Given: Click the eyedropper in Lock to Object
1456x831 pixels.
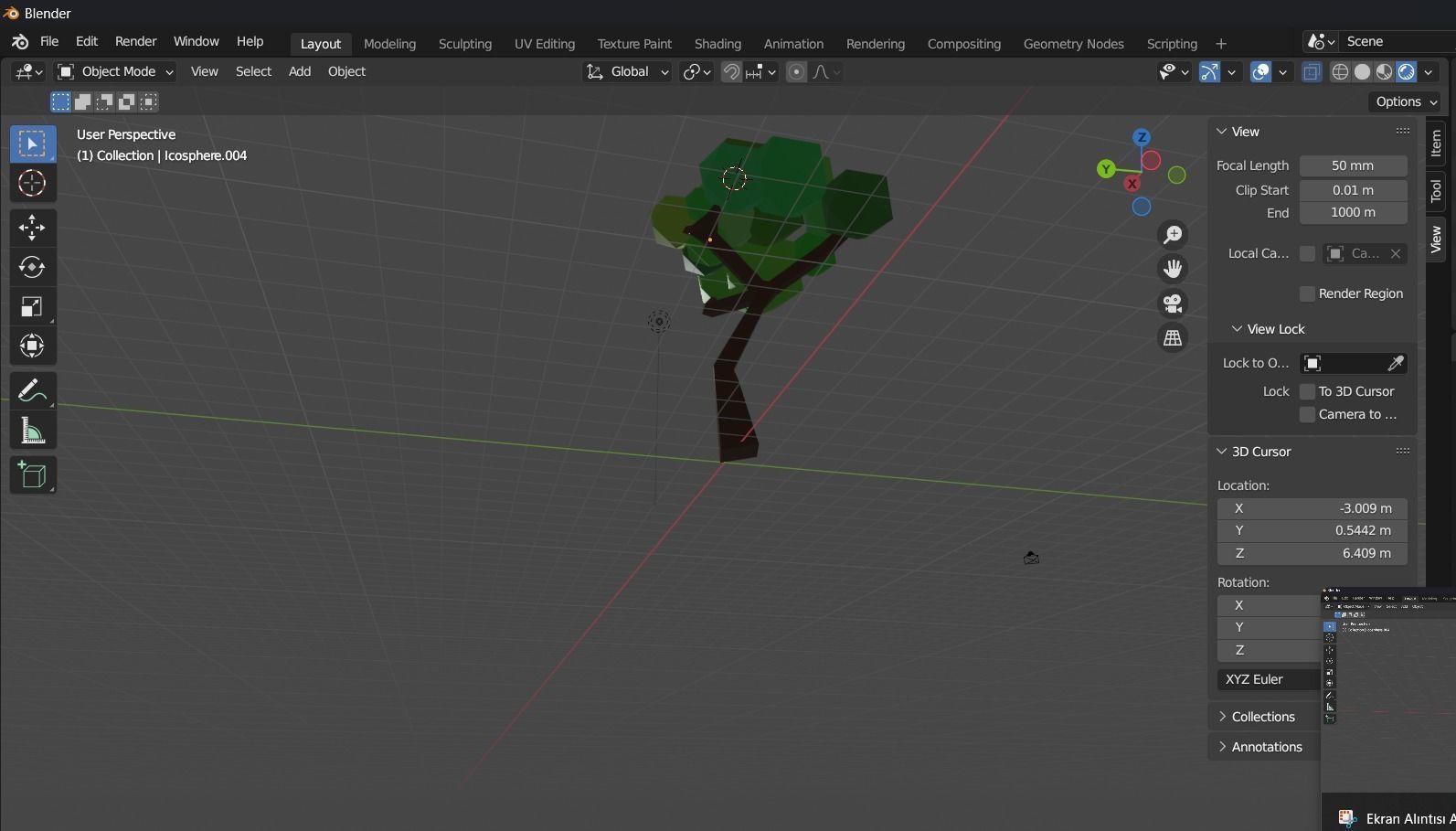Looking at the screenshot, I should tap(1396, 364).
